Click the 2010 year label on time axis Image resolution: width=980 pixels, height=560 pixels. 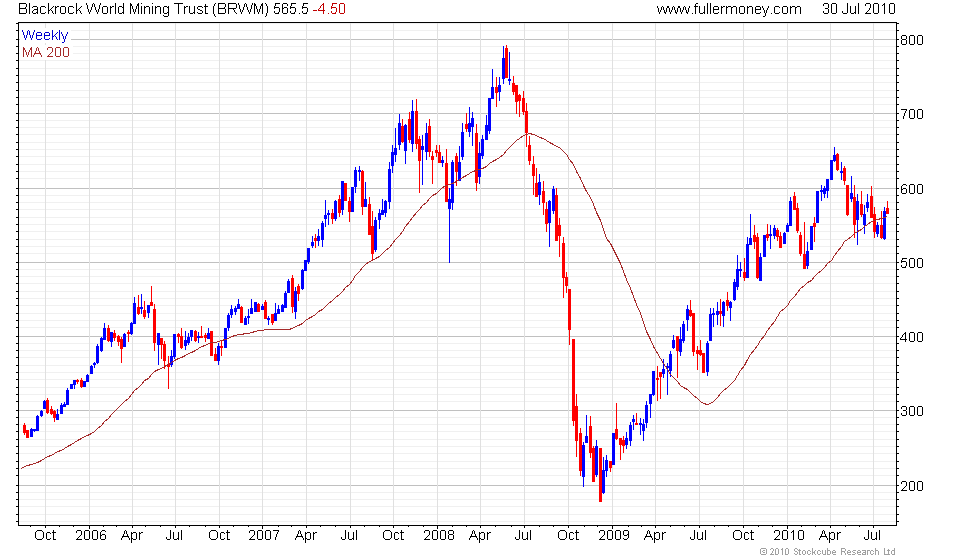point(789,536)
